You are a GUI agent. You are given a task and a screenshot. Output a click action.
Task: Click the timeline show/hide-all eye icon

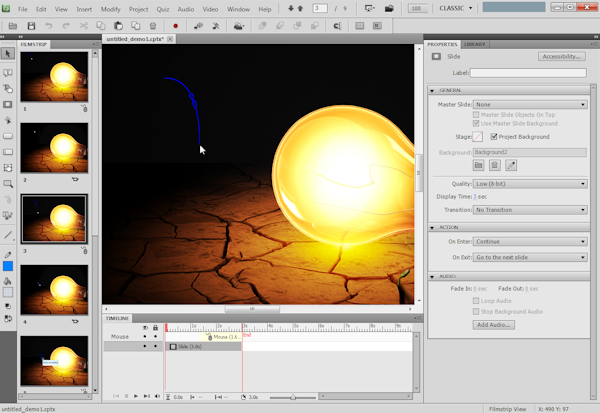tap(144, 327)
